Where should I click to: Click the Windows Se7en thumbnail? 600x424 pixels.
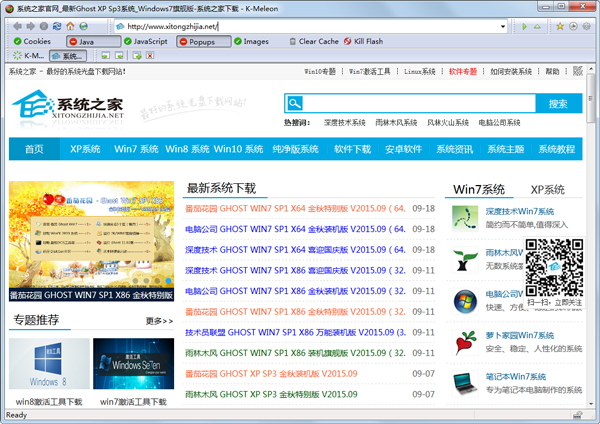point(134,364)
